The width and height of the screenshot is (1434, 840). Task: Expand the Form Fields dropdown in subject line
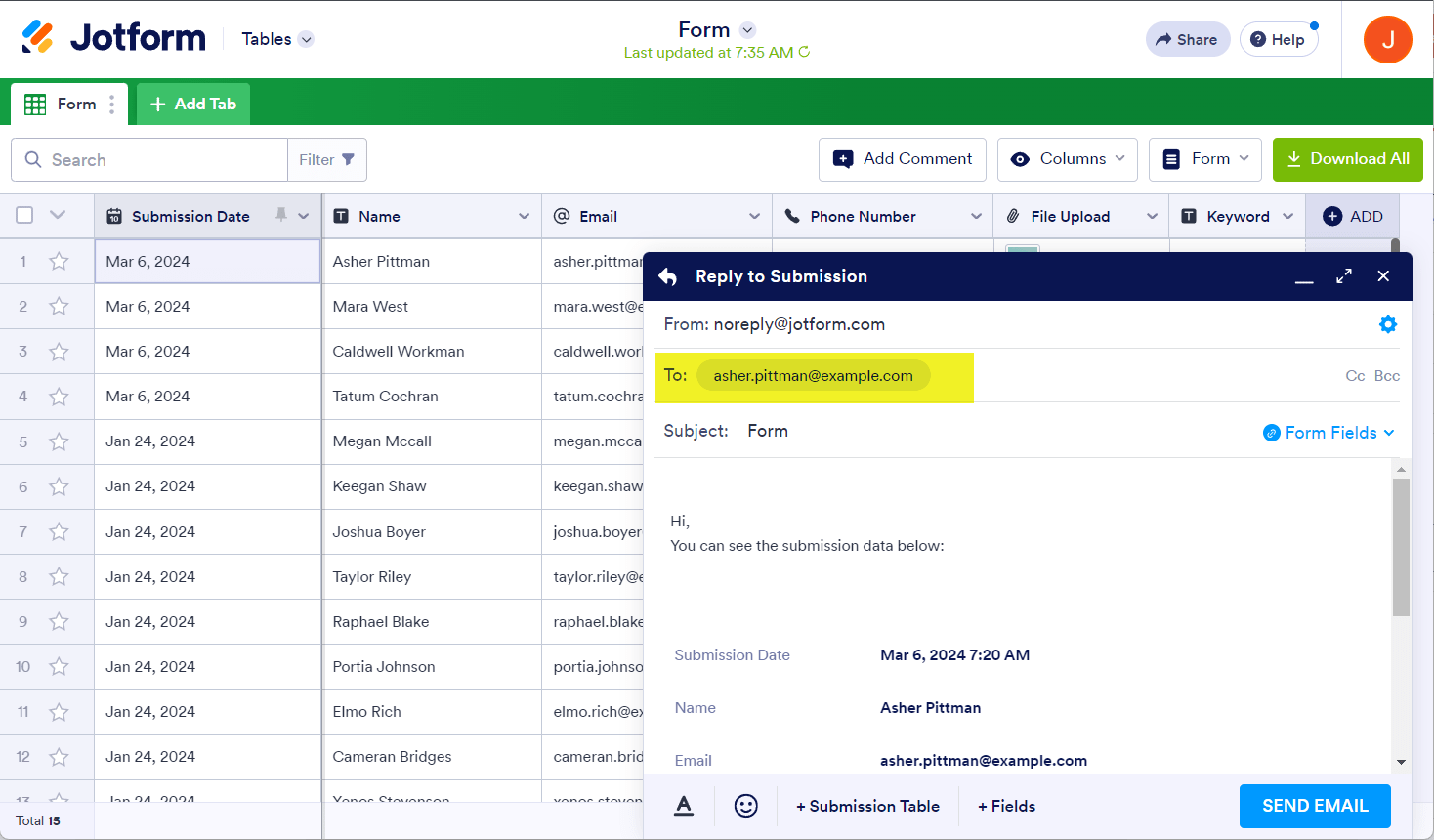tap(1329, 433)
